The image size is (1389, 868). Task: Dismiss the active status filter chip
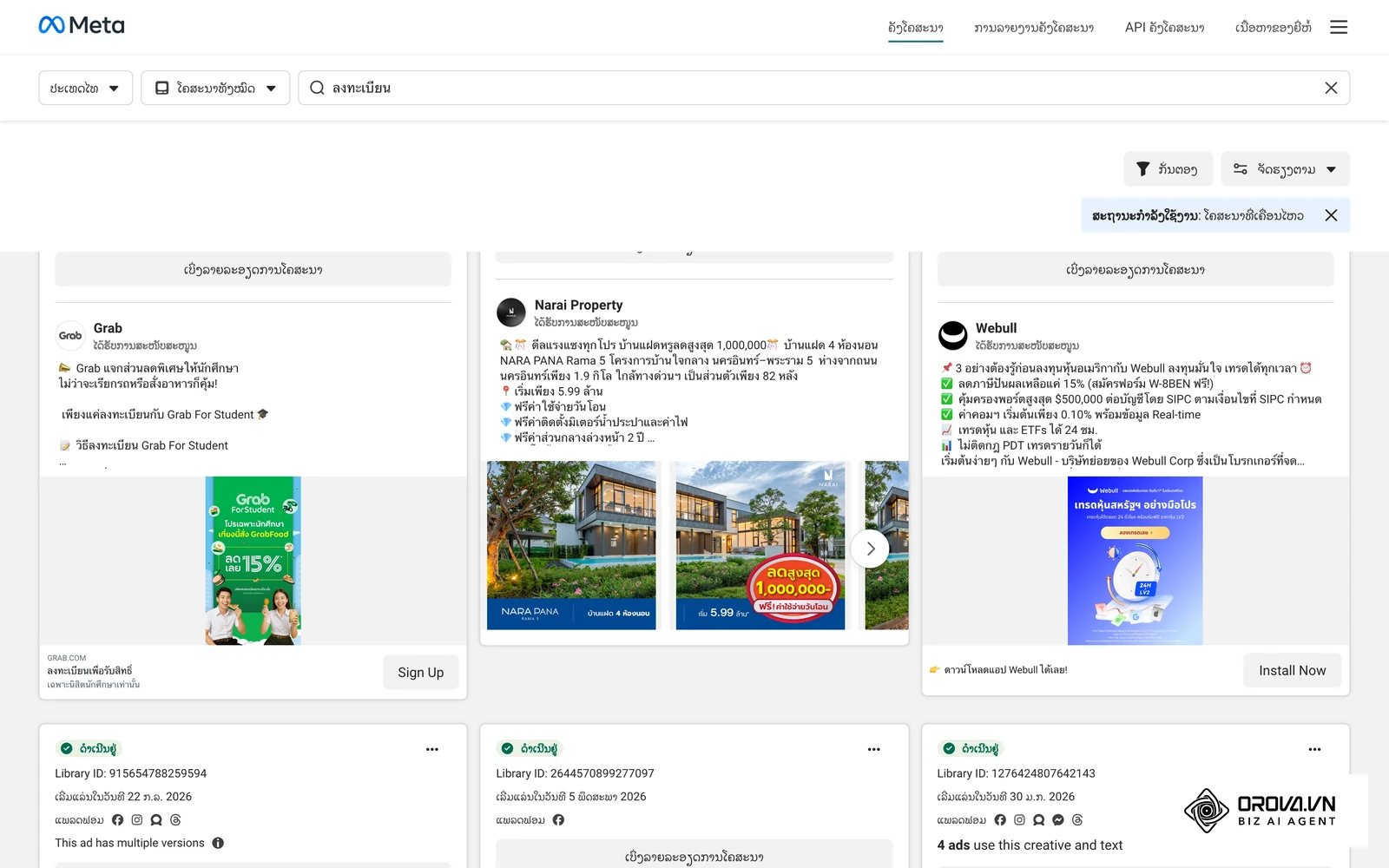(x=1331, y=215)
